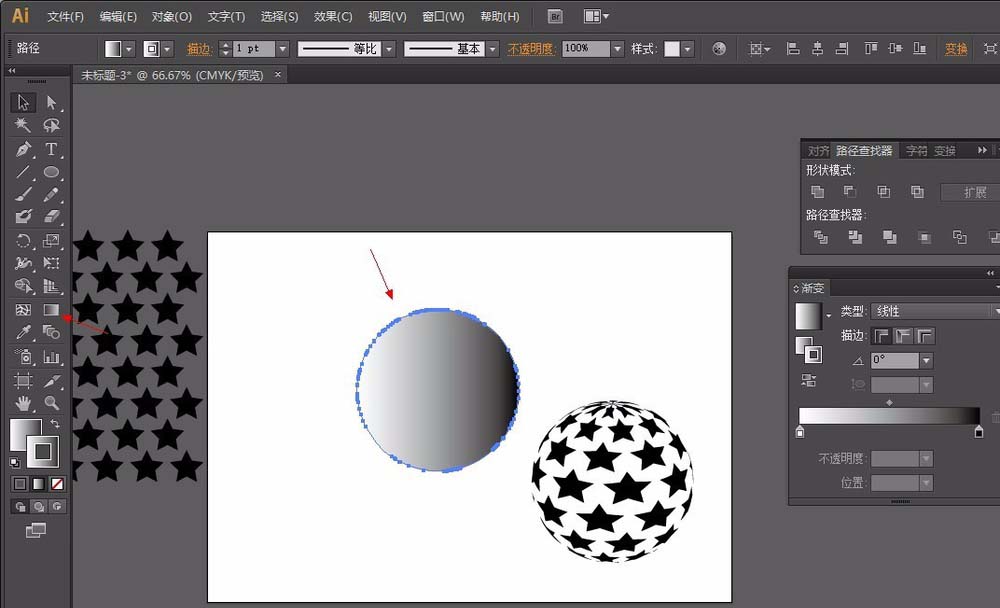The width and height of the screenshot is (1000, 608).
Task: Select the Gradient tool in the toolbar
Action: point(50,311)
